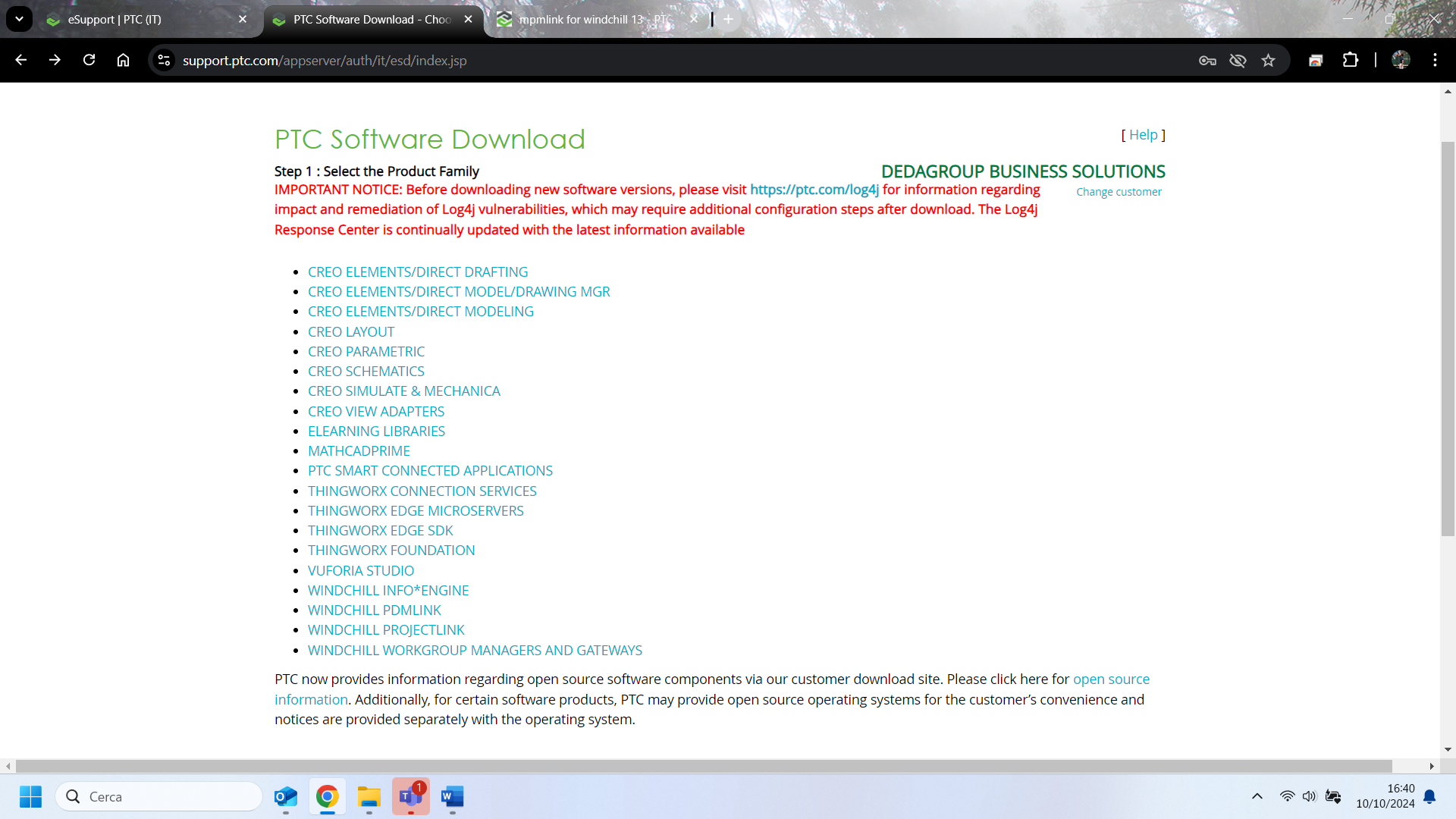Switch to the mpmlink for windchill tab
The width and height of the screenshot is (1456, 819).
[x=591, y=19]
